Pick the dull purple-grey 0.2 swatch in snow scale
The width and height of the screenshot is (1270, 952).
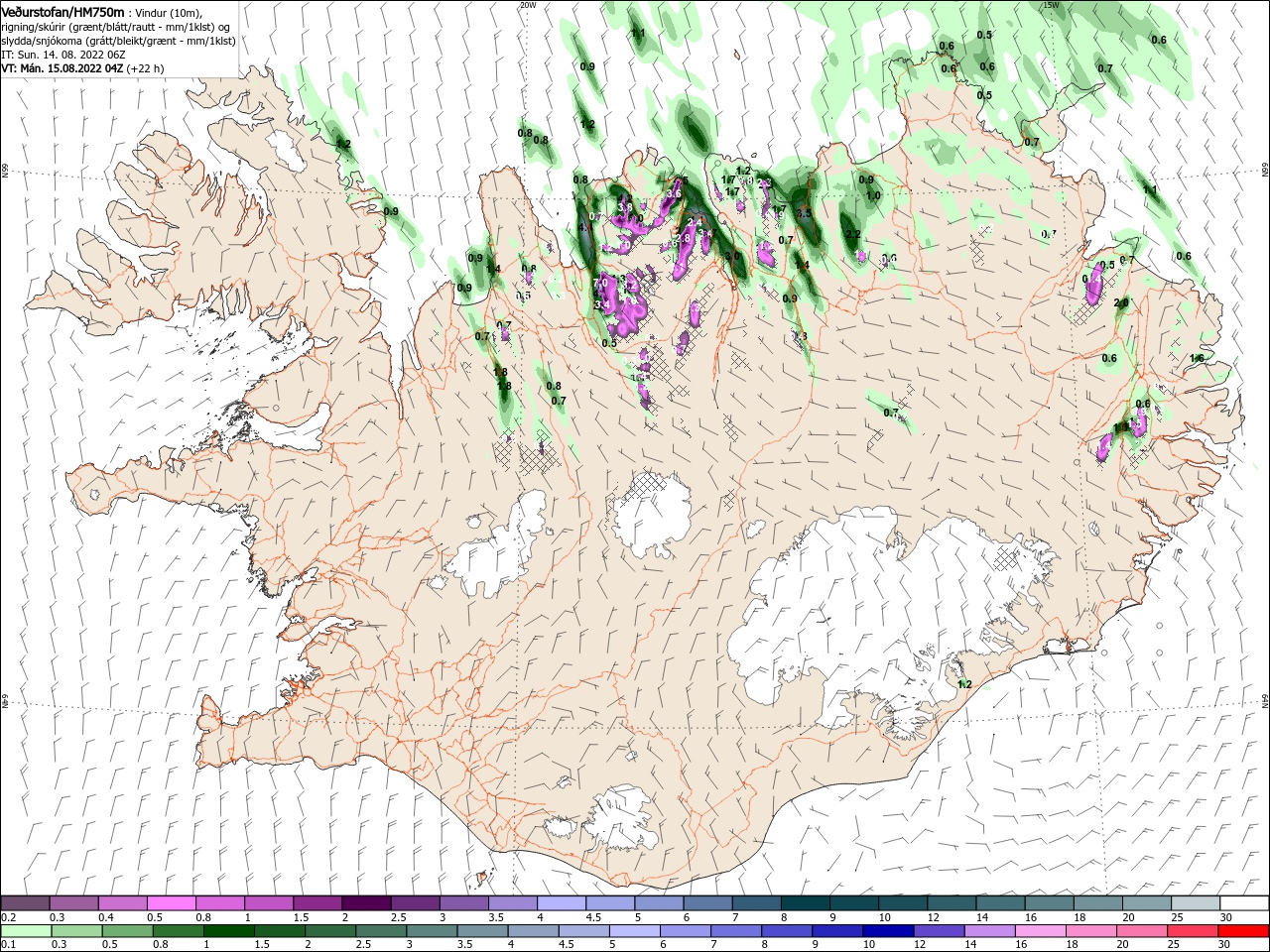(x=25, y=903)
